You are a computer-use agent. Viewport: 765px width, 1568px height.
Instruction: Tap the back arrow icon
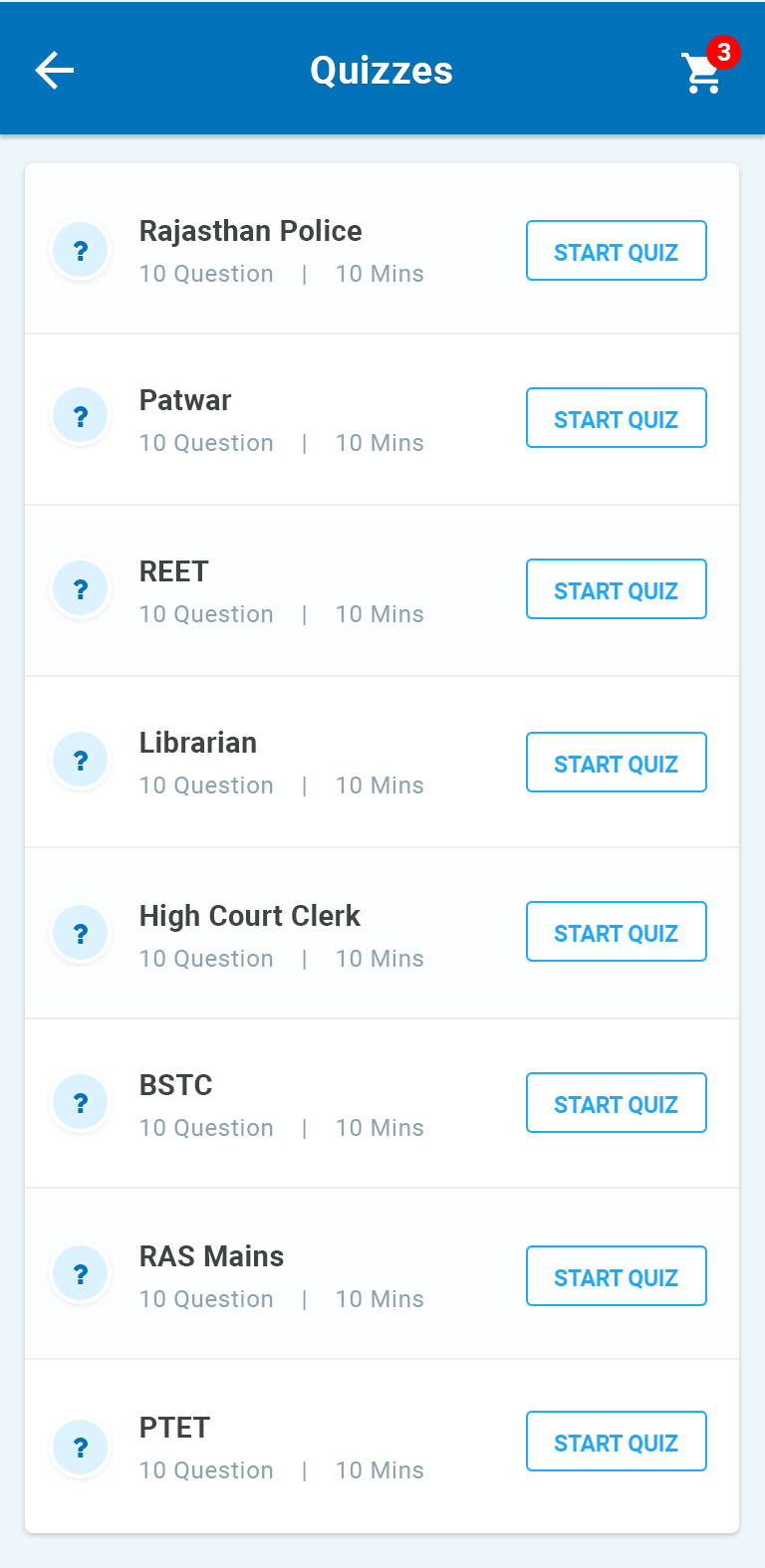(x=55, y=70)
